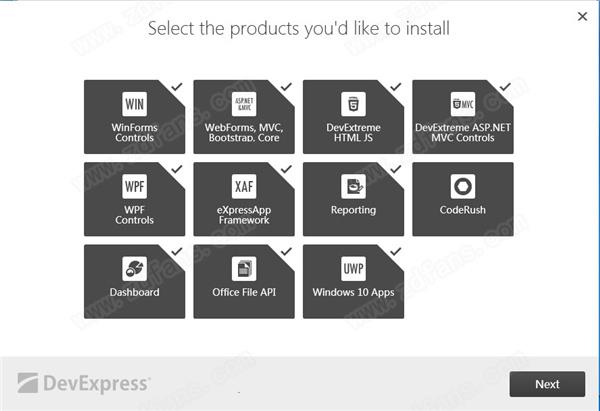Close the installer window
This screenshot has width=600, height=411.
[582, 16]
